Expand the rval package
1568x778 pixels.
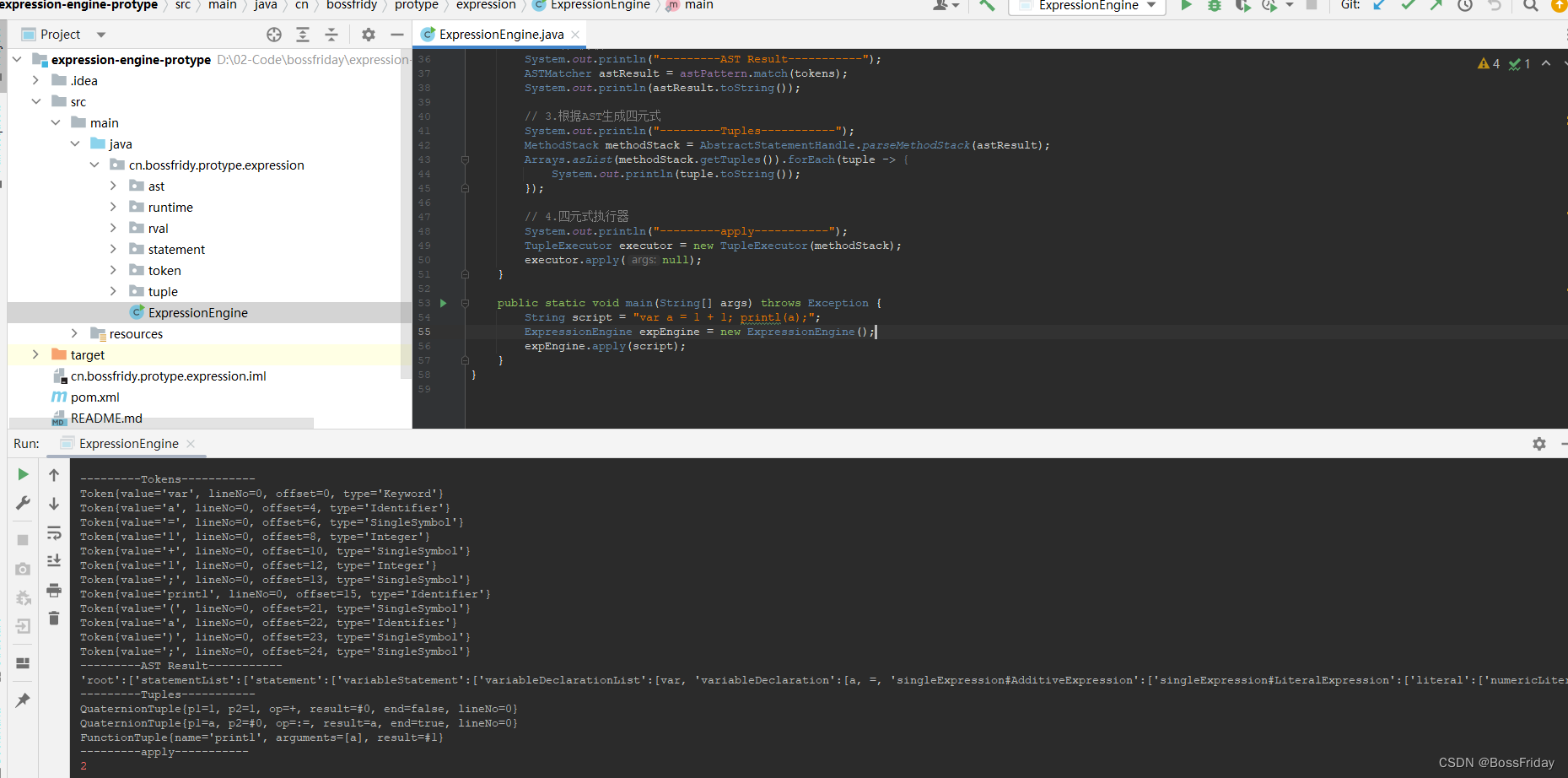click(113, 228)
